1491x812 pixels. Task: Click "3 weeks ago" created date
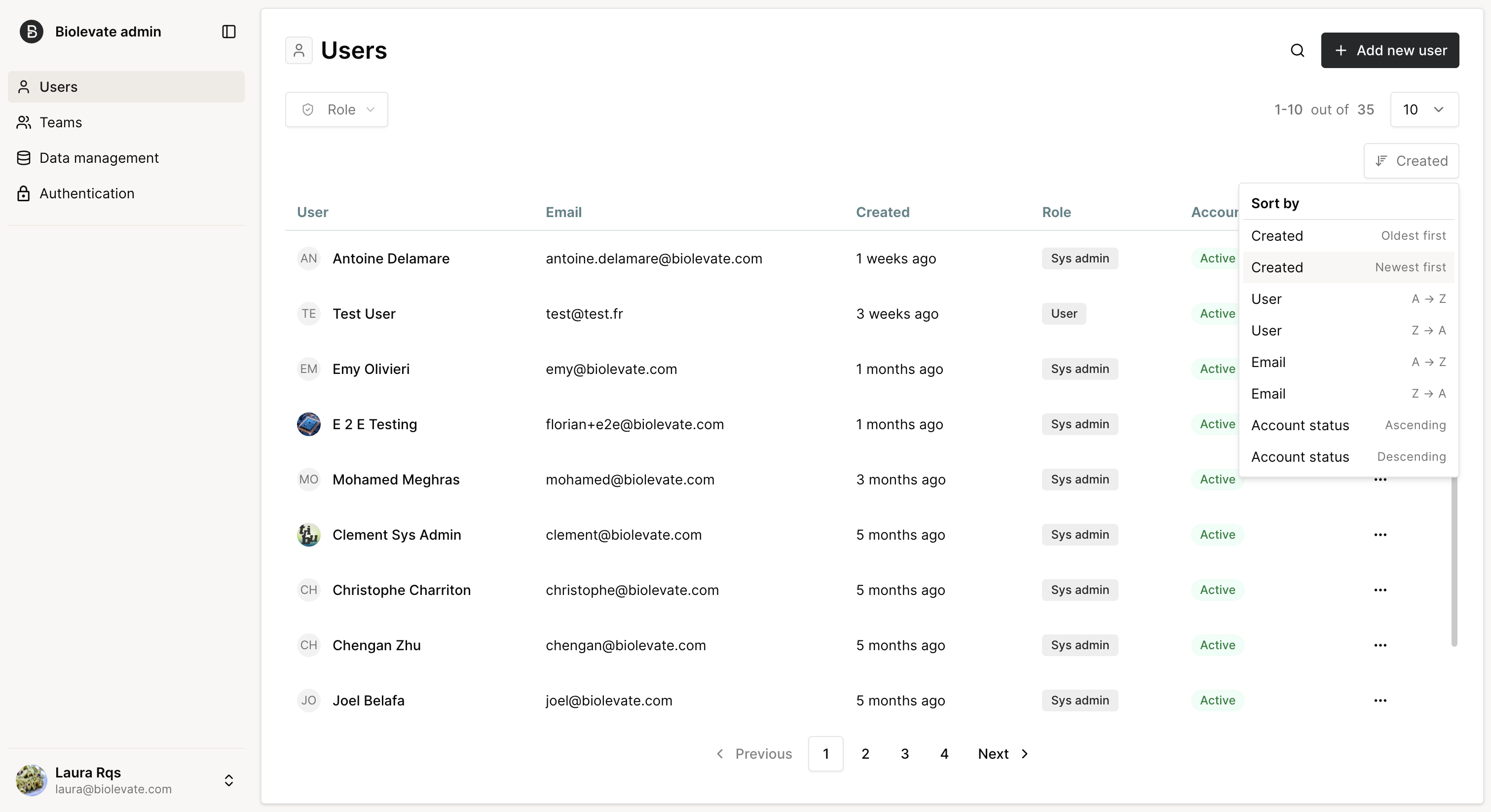click(x=897, y=314)
